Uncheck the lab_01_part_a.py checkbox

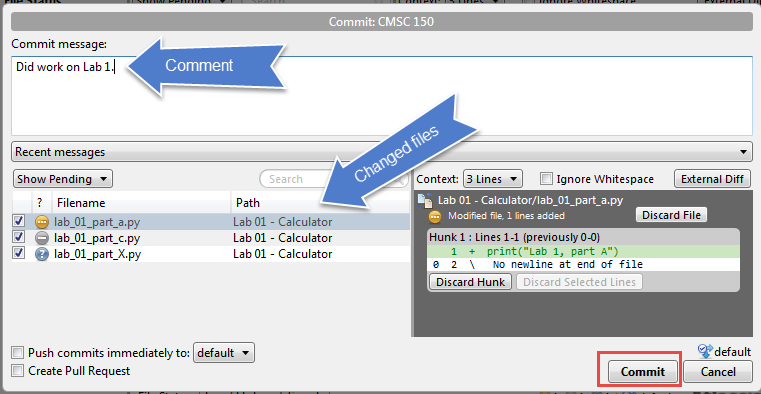[18, 221]
